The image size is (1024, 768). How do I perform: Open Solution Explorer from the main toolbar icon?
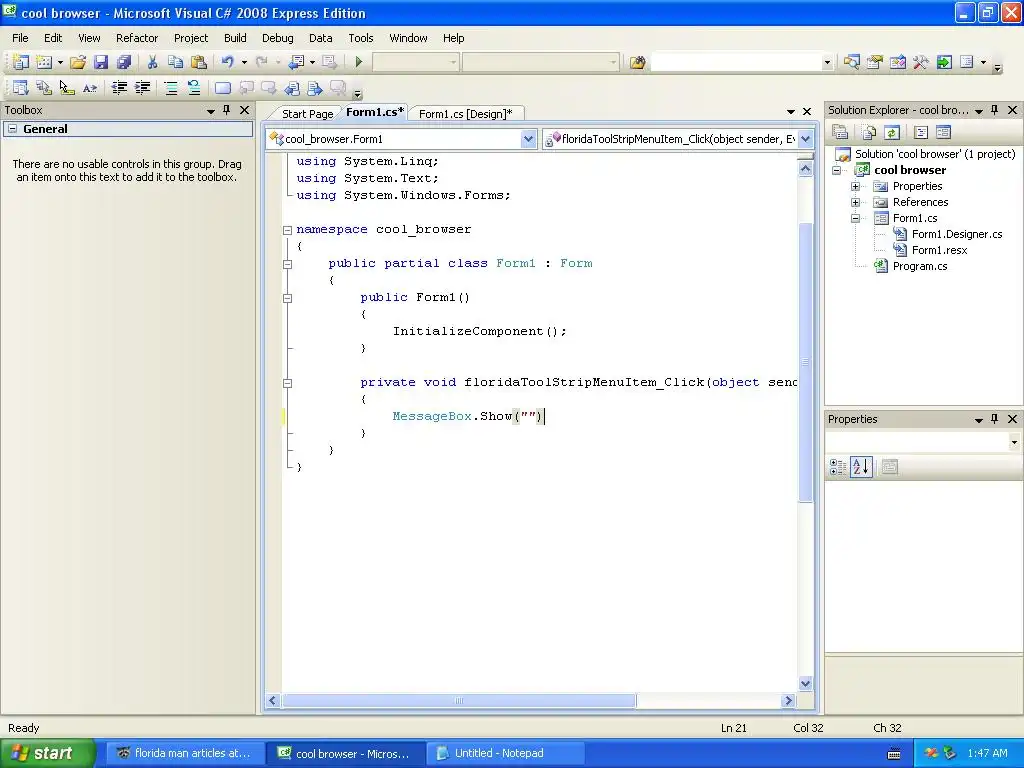851,62
